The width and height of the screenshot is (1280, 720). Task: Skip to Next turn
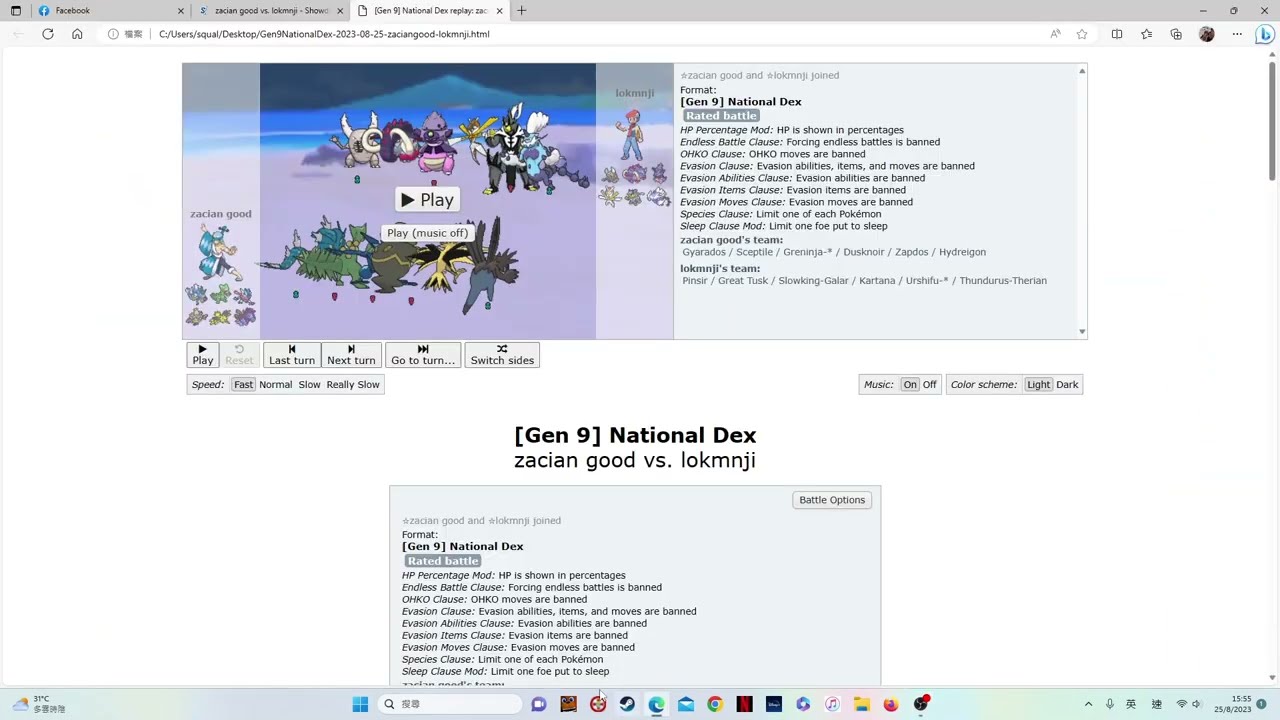click(x=351, y=355)
